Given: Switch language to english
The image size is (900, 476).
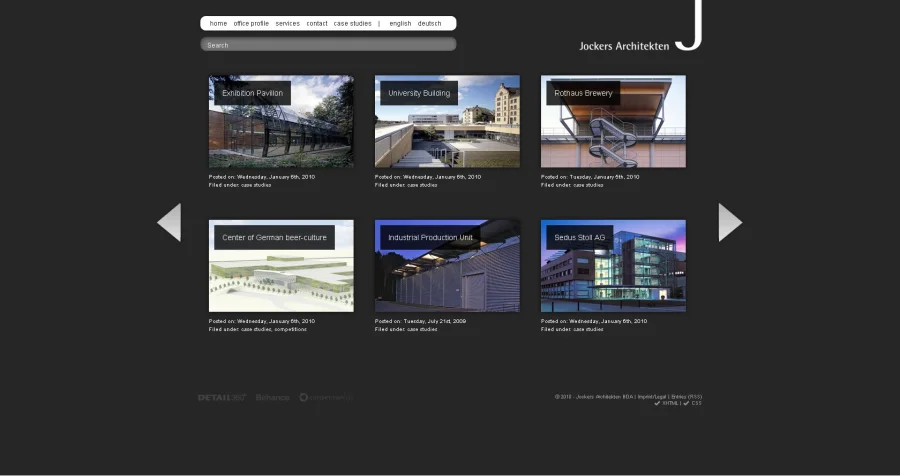Looking at the screenshot, I should (x=400, y=23).
